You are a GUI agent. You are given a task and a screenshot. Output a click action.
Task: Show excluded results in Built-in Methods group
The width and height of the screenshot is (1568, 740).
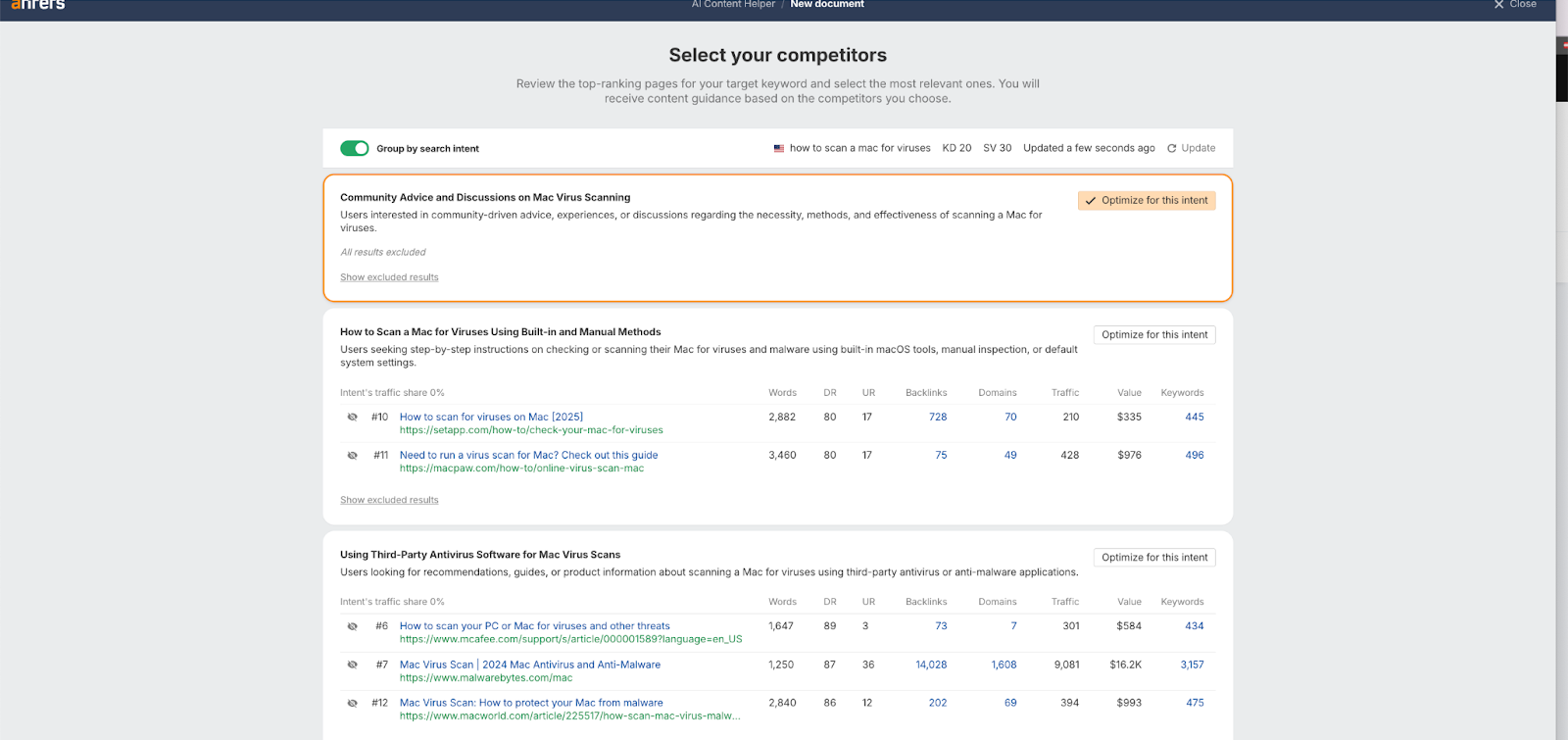pos(389,500)
